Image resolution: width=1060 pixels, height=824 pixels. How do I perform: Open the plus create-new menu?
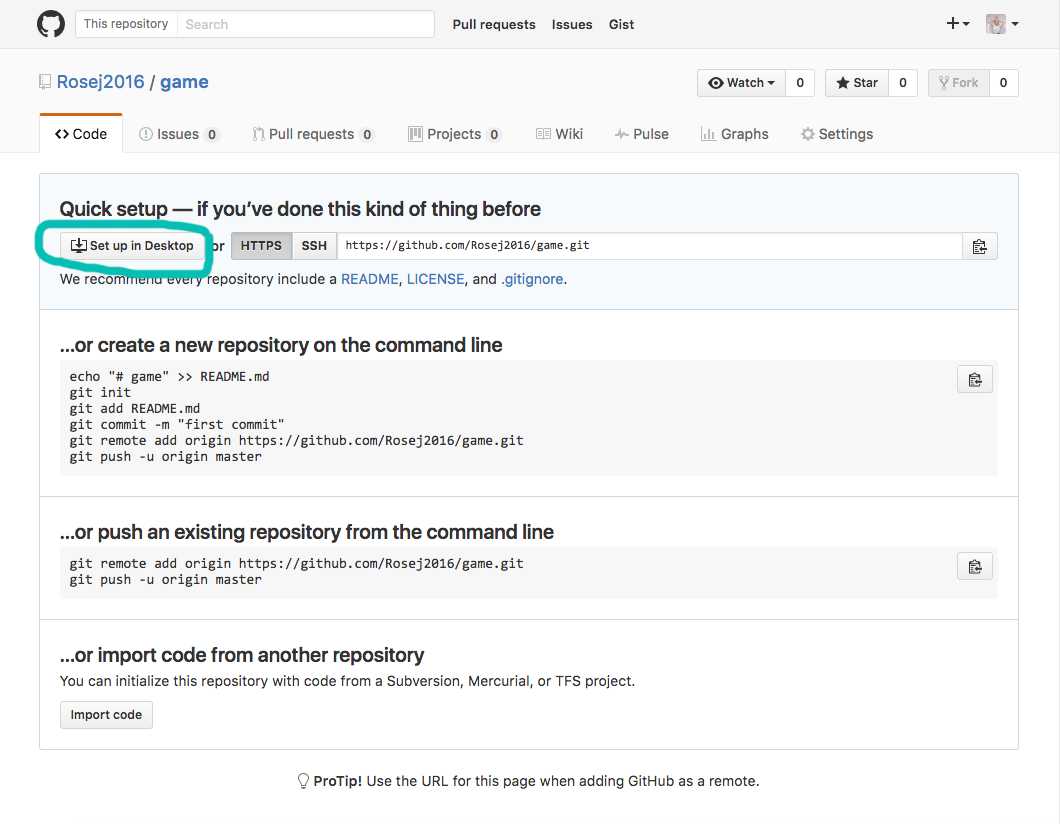[x=957, y=24]
